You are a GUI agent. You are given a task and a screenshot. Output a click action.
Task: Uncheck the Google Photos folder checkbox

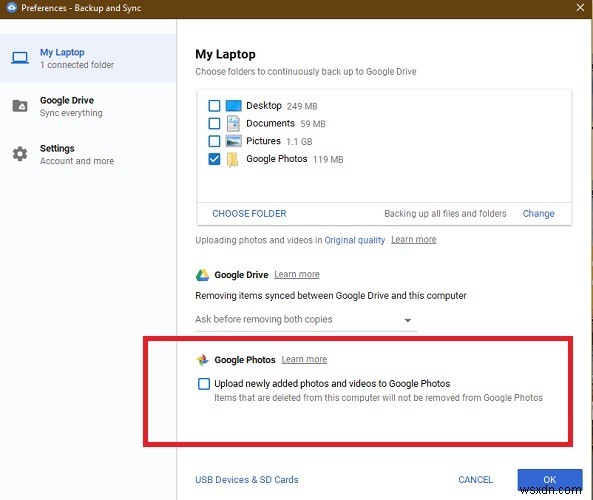pyautogui.click(x=214, y=159)
